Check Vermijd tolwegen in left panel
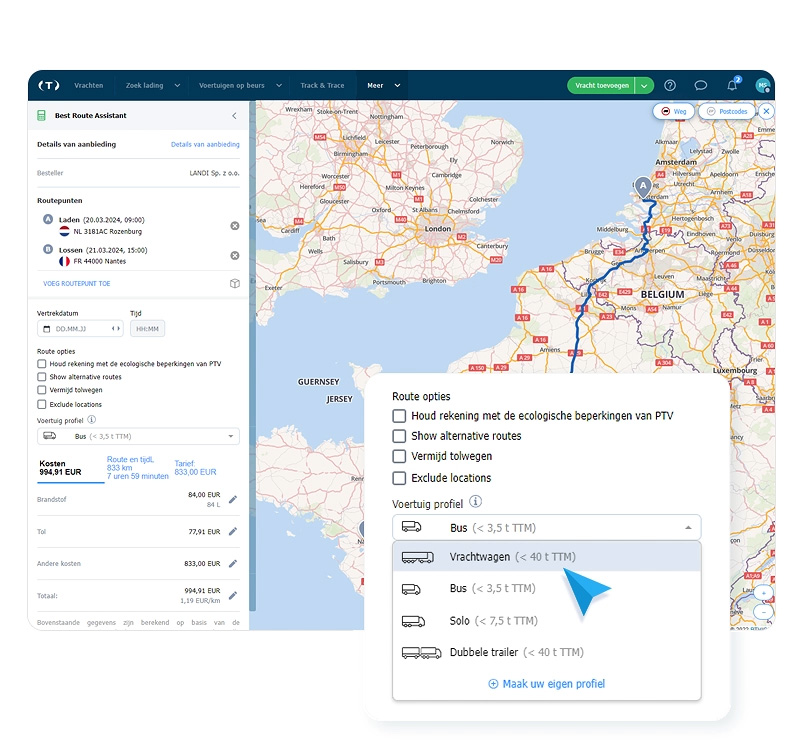This screenshot has height=750, width=800. [42, 390]
